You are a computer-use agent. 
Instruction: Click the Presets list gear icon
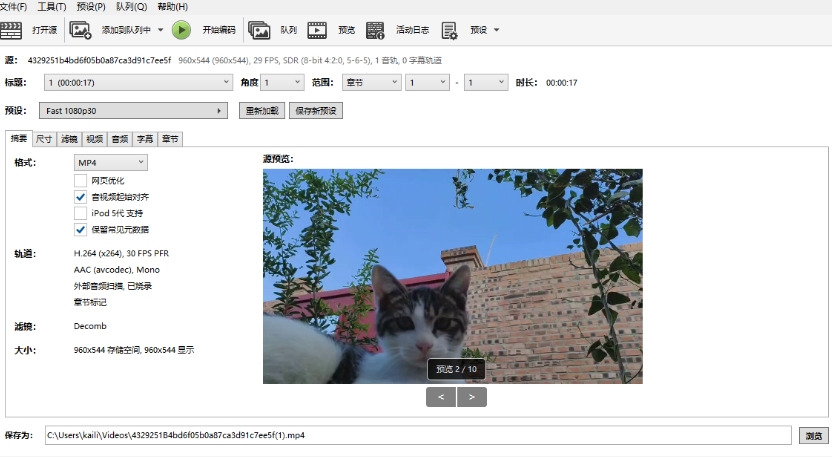tap(449, 30)
